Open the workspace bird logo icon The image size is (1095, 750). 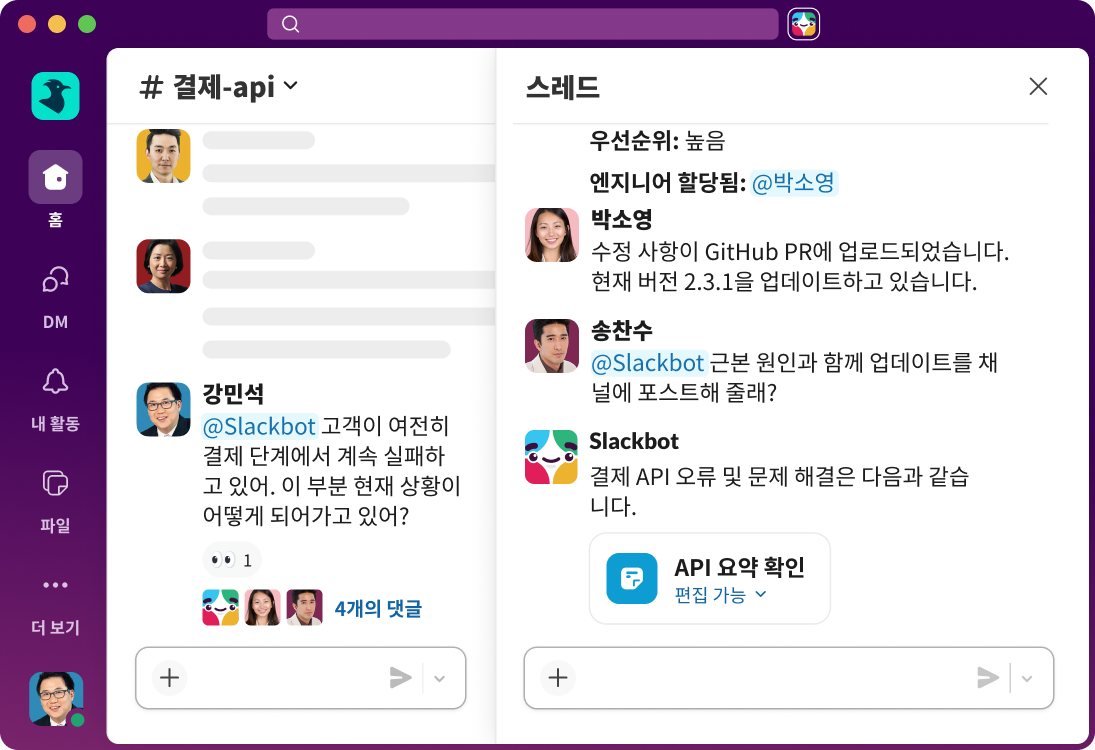tap(55, 96)
